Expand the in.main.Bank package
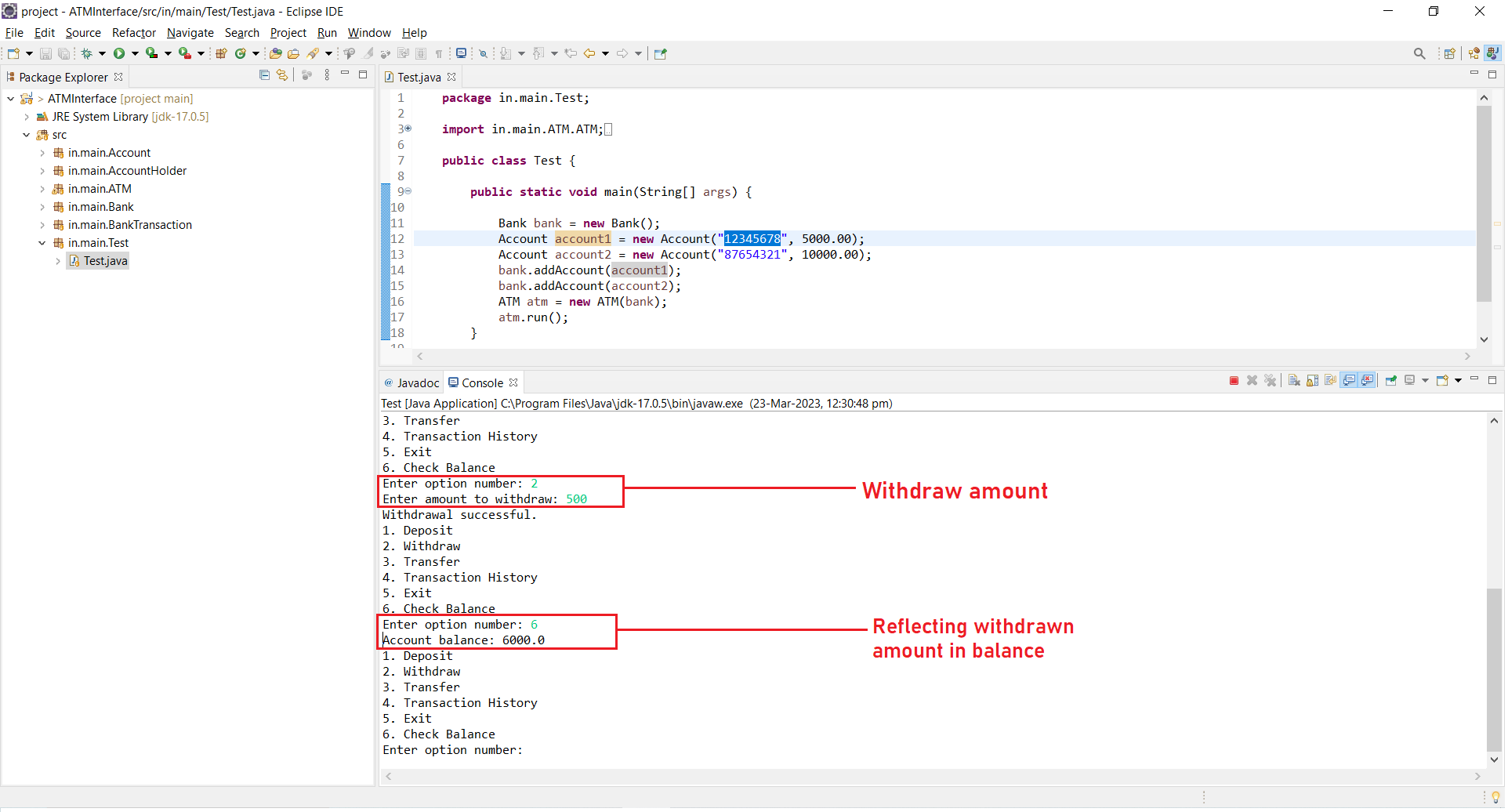Viewport: 1508px width, 812px height. (x=42, y=207)
